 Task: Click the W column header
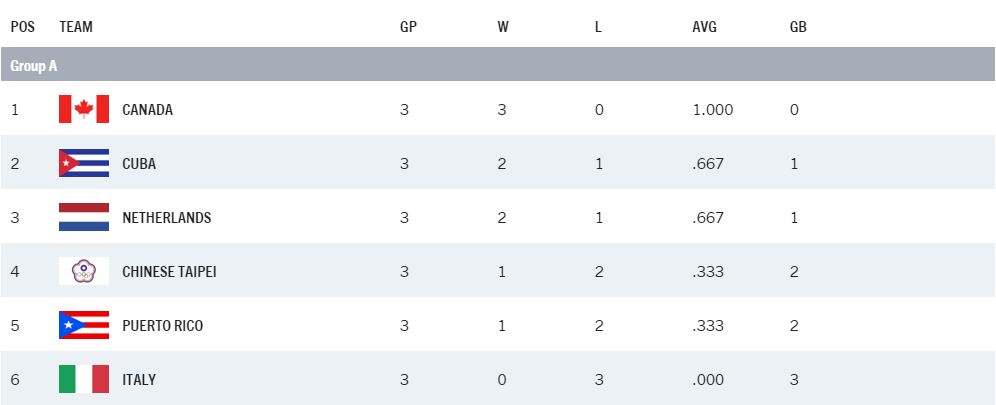pos(503,27)
